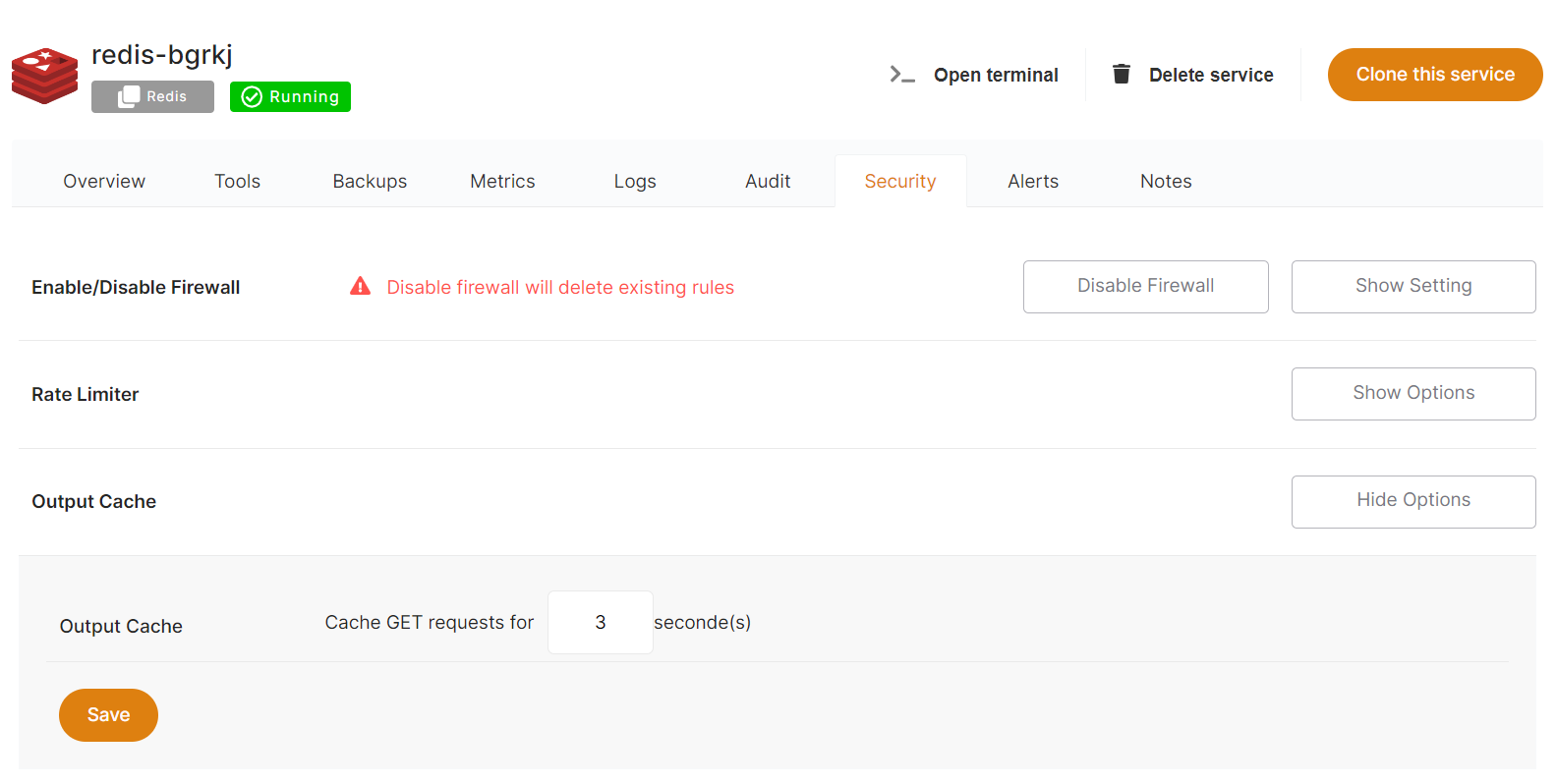Click the red firewall warning triangle
The width and height of the screenshot is (1556, 784).
coord(361,287)
